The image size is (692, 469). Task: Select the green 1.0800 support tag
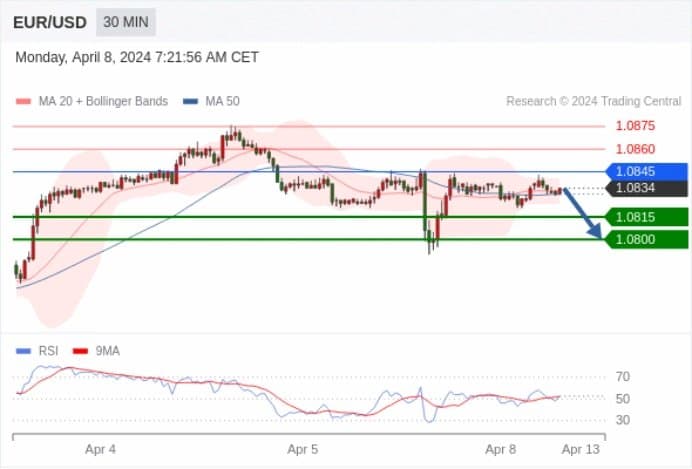(647, 240)
